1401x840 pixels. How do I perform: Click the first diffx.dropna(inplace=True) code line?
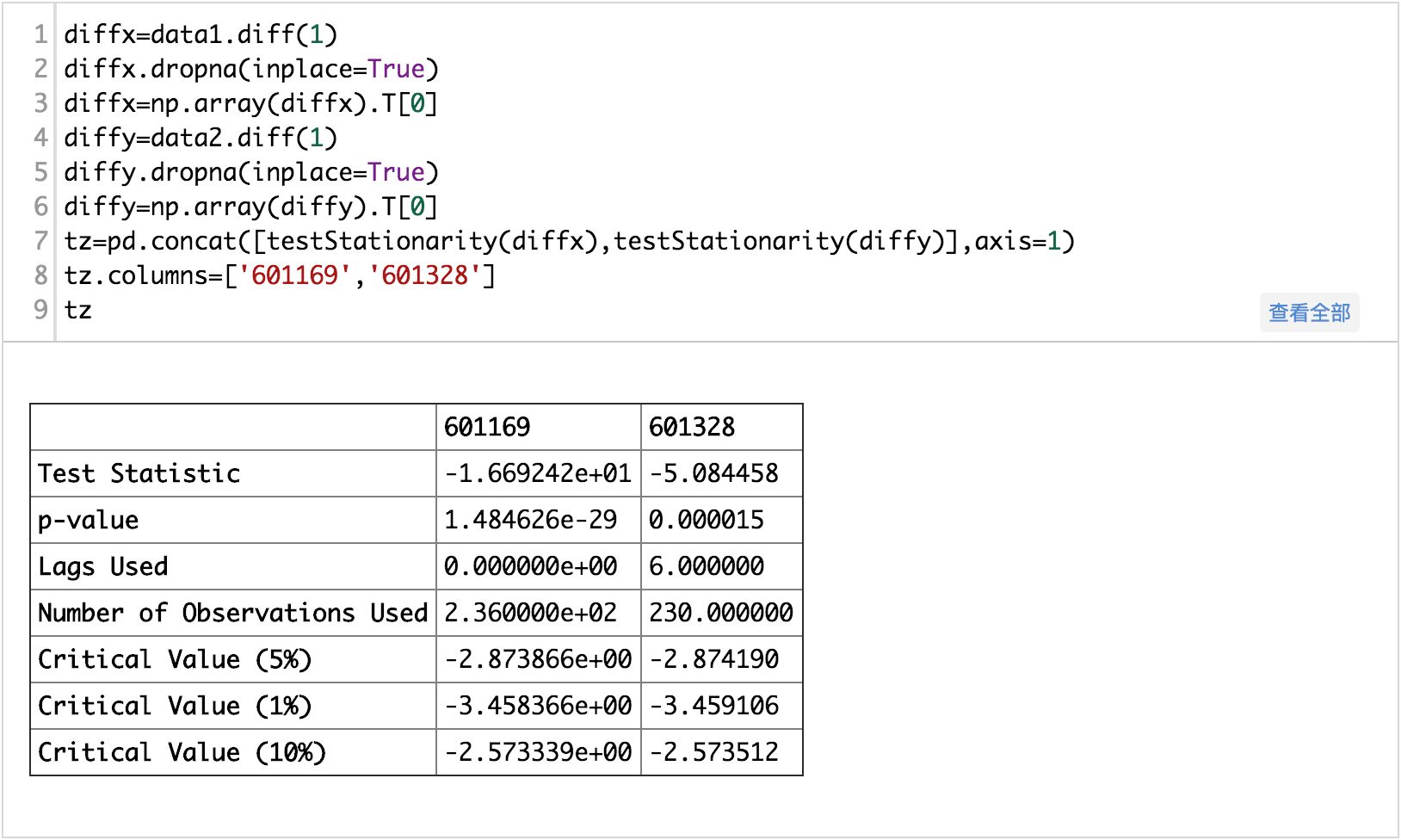coord(250,69)
